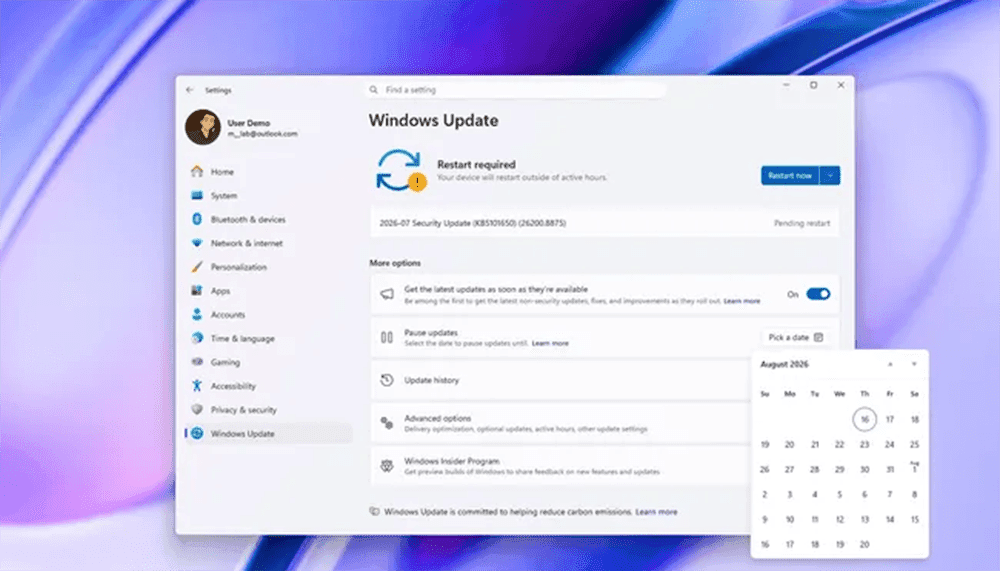
Task: Select date 31 in calendar
Action: (889, 469)
